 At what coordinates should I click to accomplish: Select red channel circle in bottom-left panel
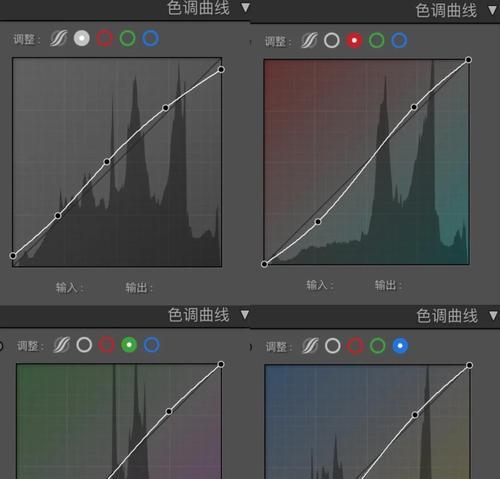(x=107, y=345)
